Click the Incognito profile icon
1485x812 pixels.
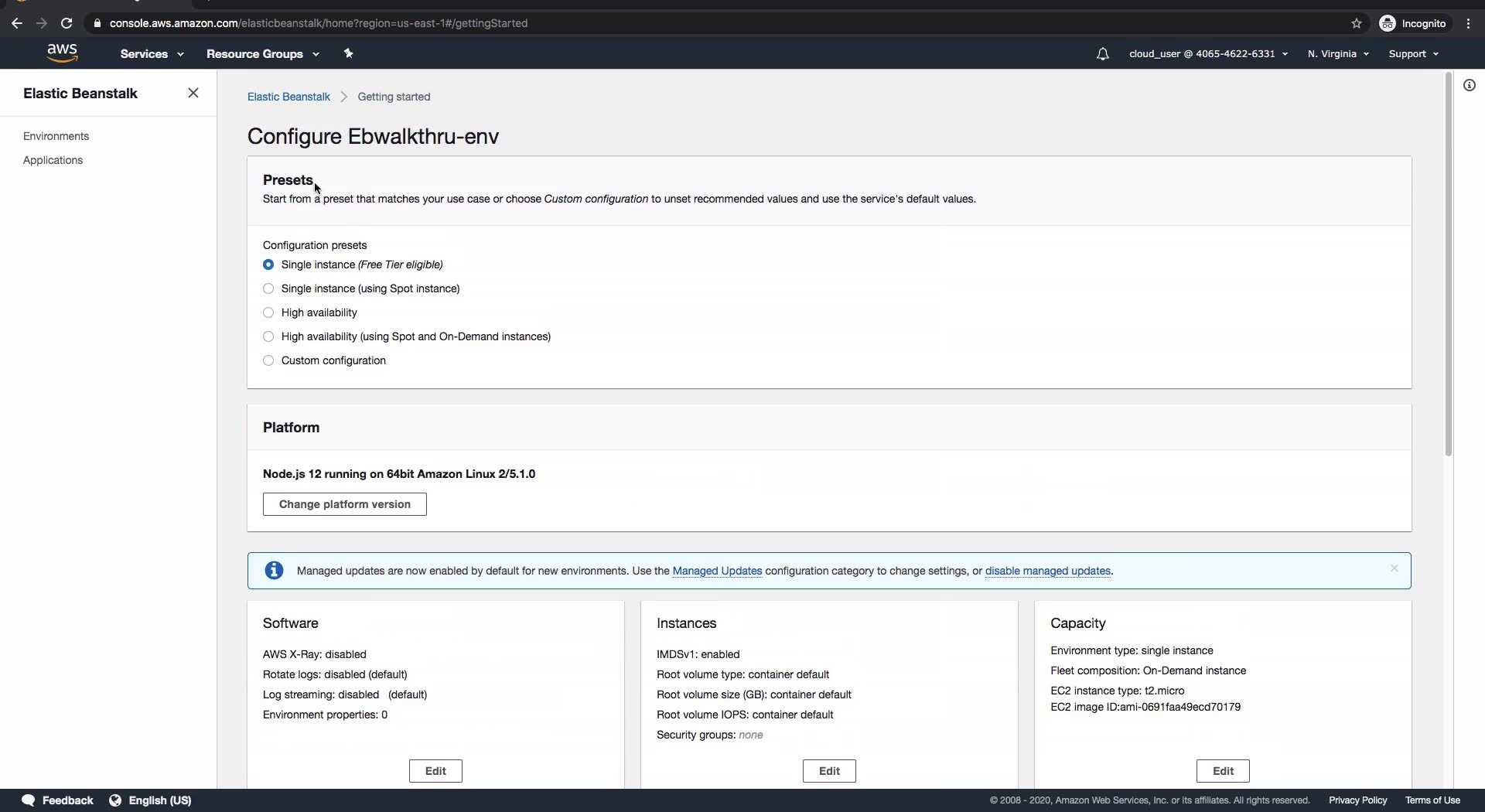(1388, 23)
